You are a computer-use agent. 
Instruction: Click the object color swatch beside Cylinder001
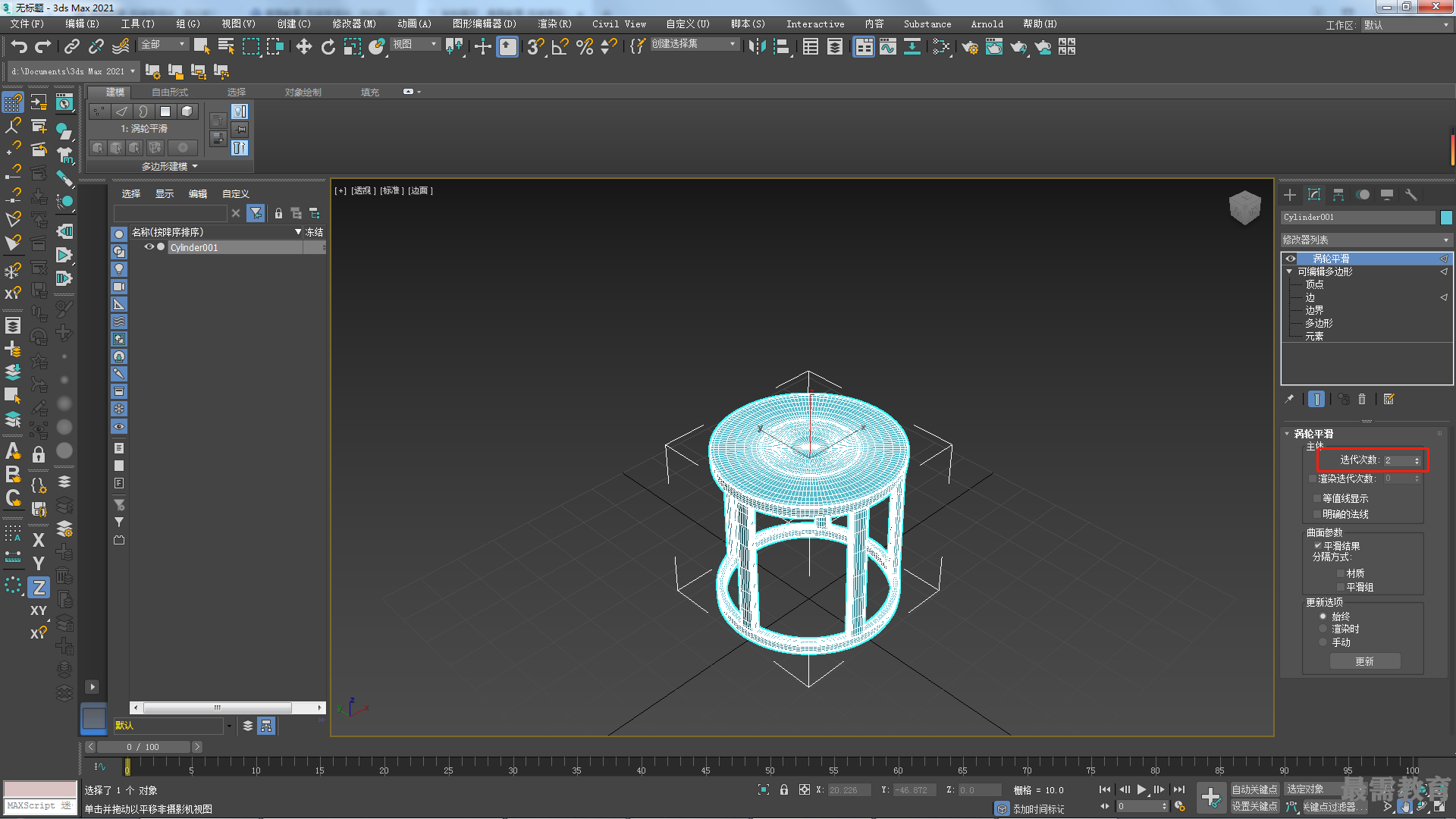coord(1446,218)
